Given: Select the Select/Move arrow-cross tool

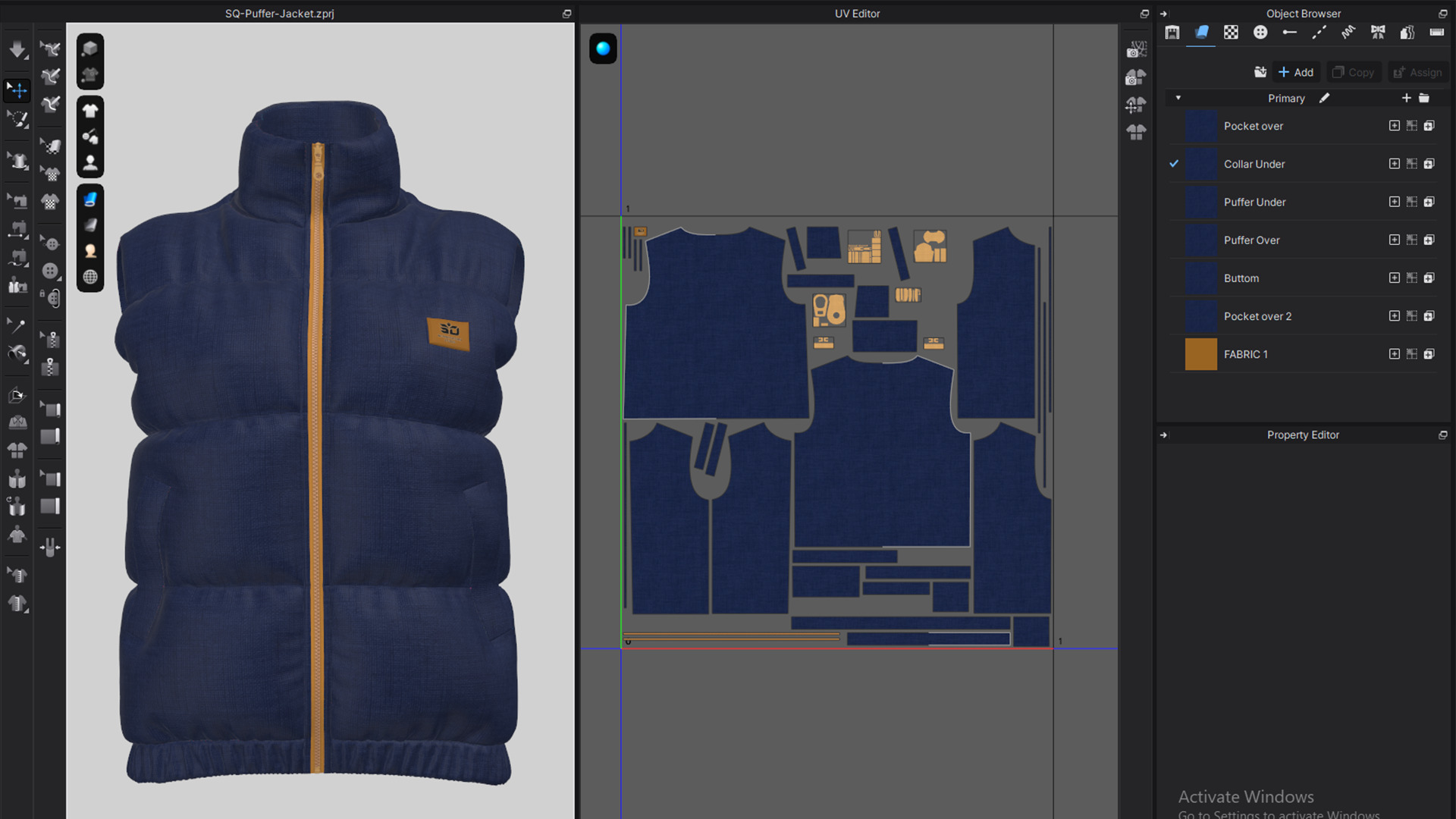Looking at the screenshot, I should [x=17, y=89].
